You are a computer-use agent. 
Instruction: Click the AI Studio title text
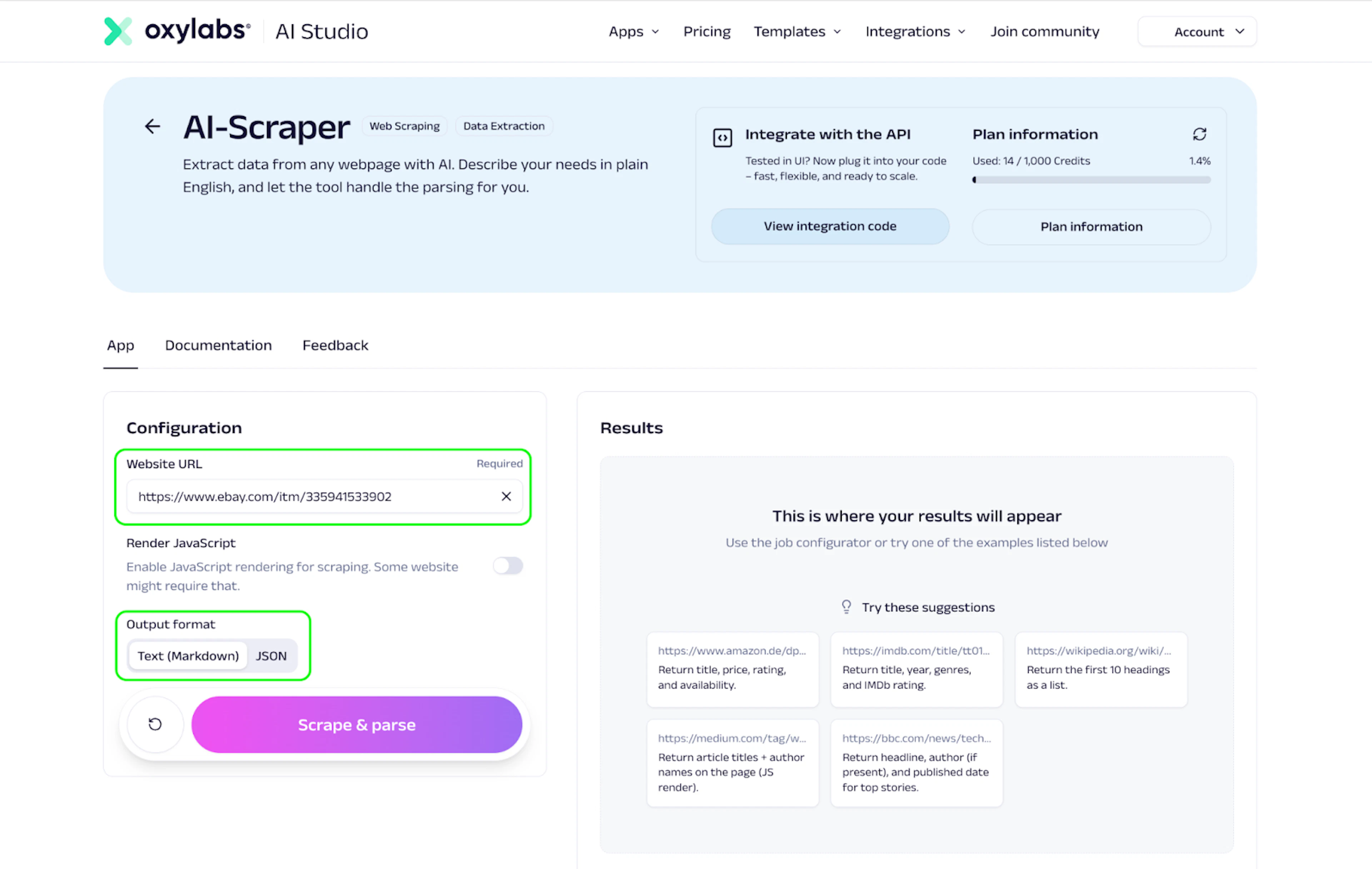(322, 31)
